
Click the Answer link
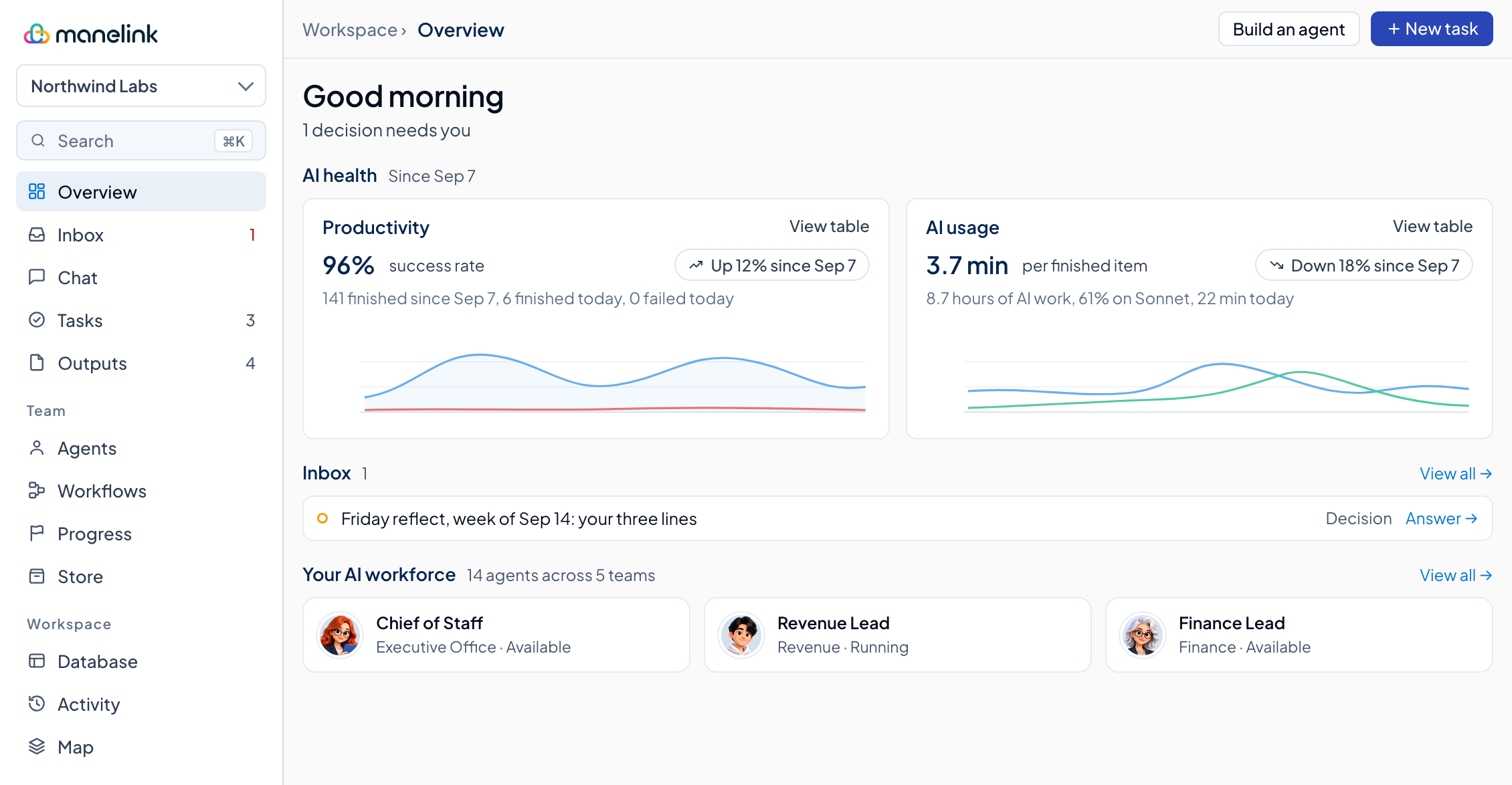pos(1442,518)
